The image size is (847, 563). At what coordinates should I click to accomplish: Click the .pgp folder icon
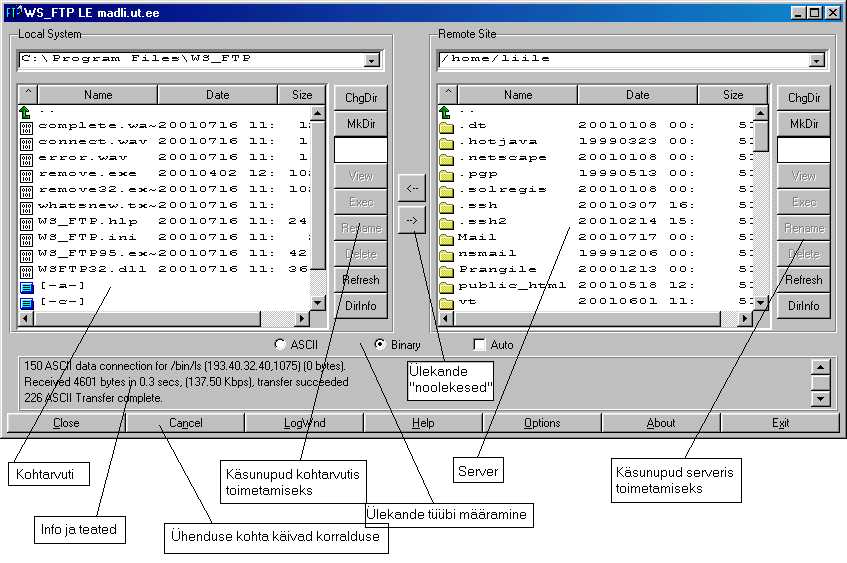446,176
